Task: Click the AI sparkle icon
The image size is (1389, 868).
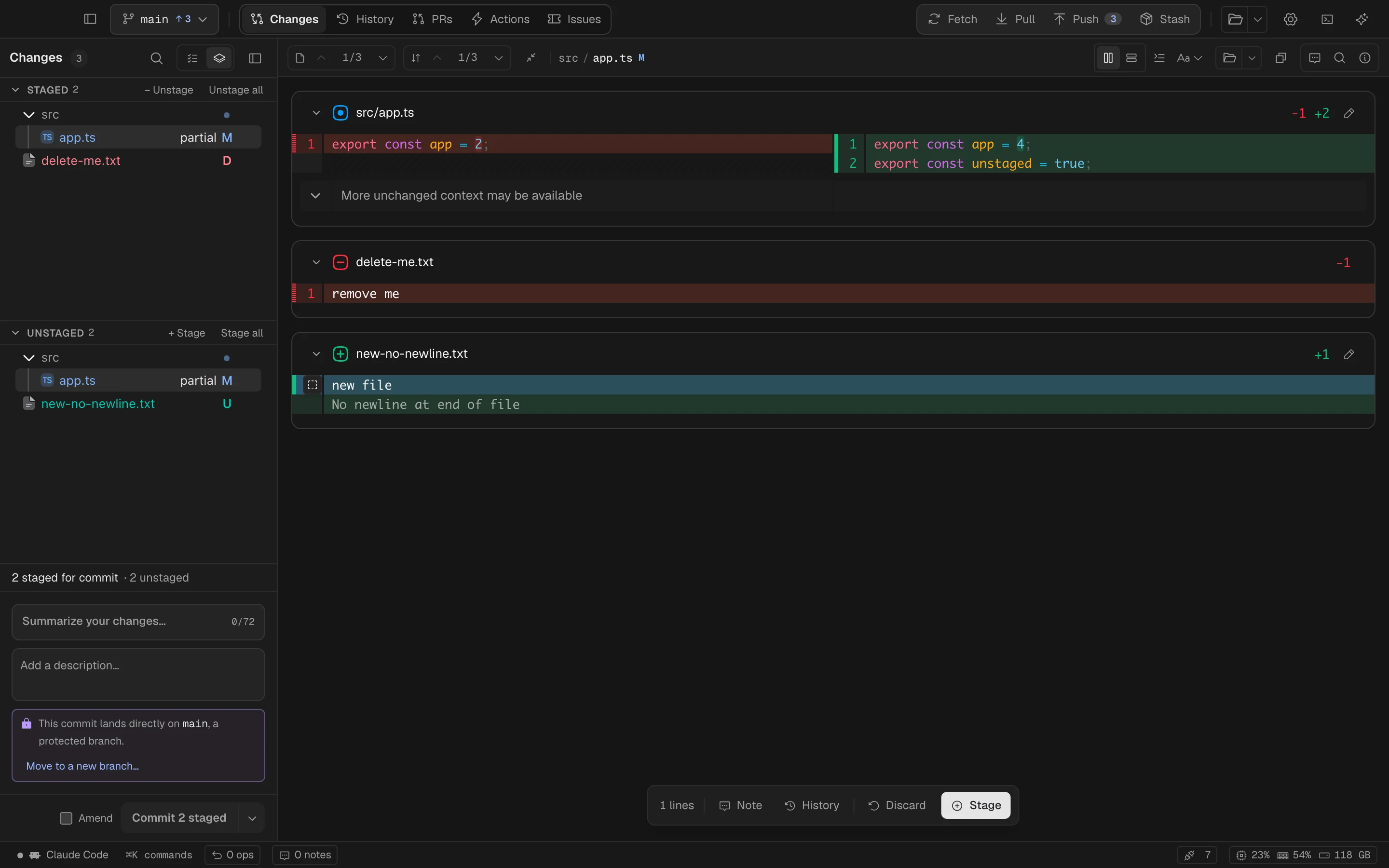Action: coord(1362,19)
